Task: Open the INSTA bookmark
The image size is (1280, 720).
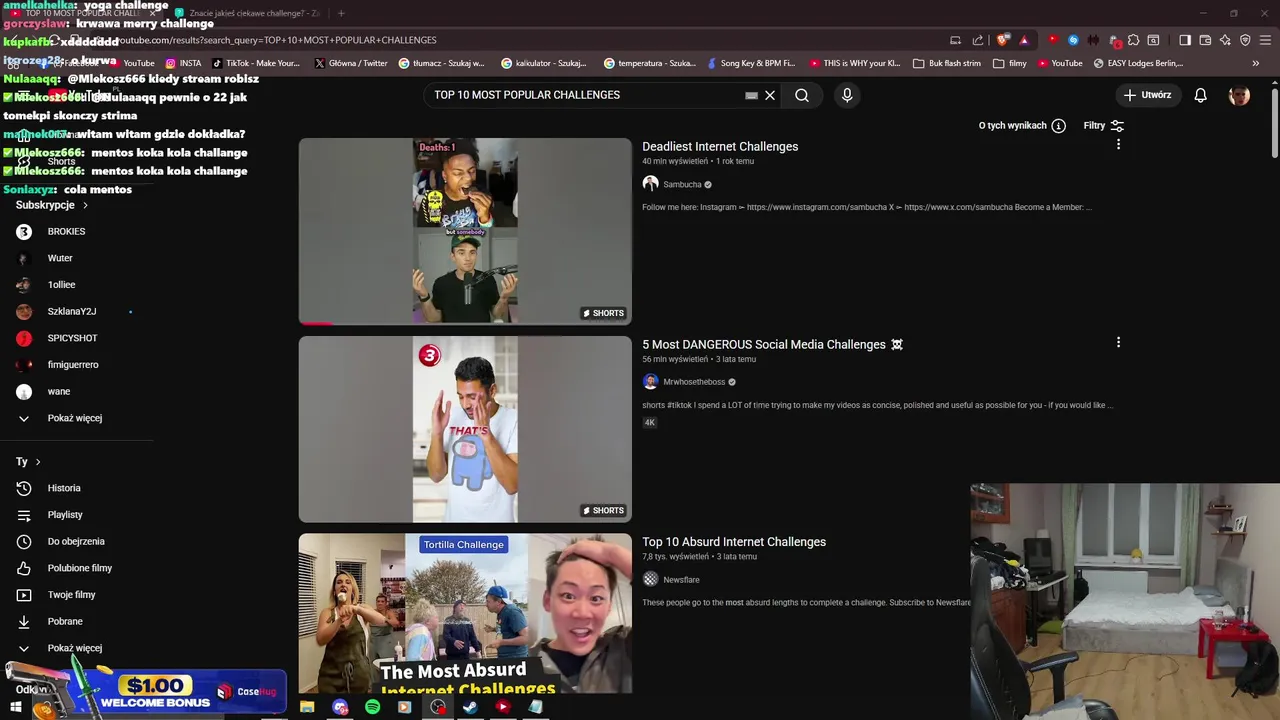Action: 183,63
